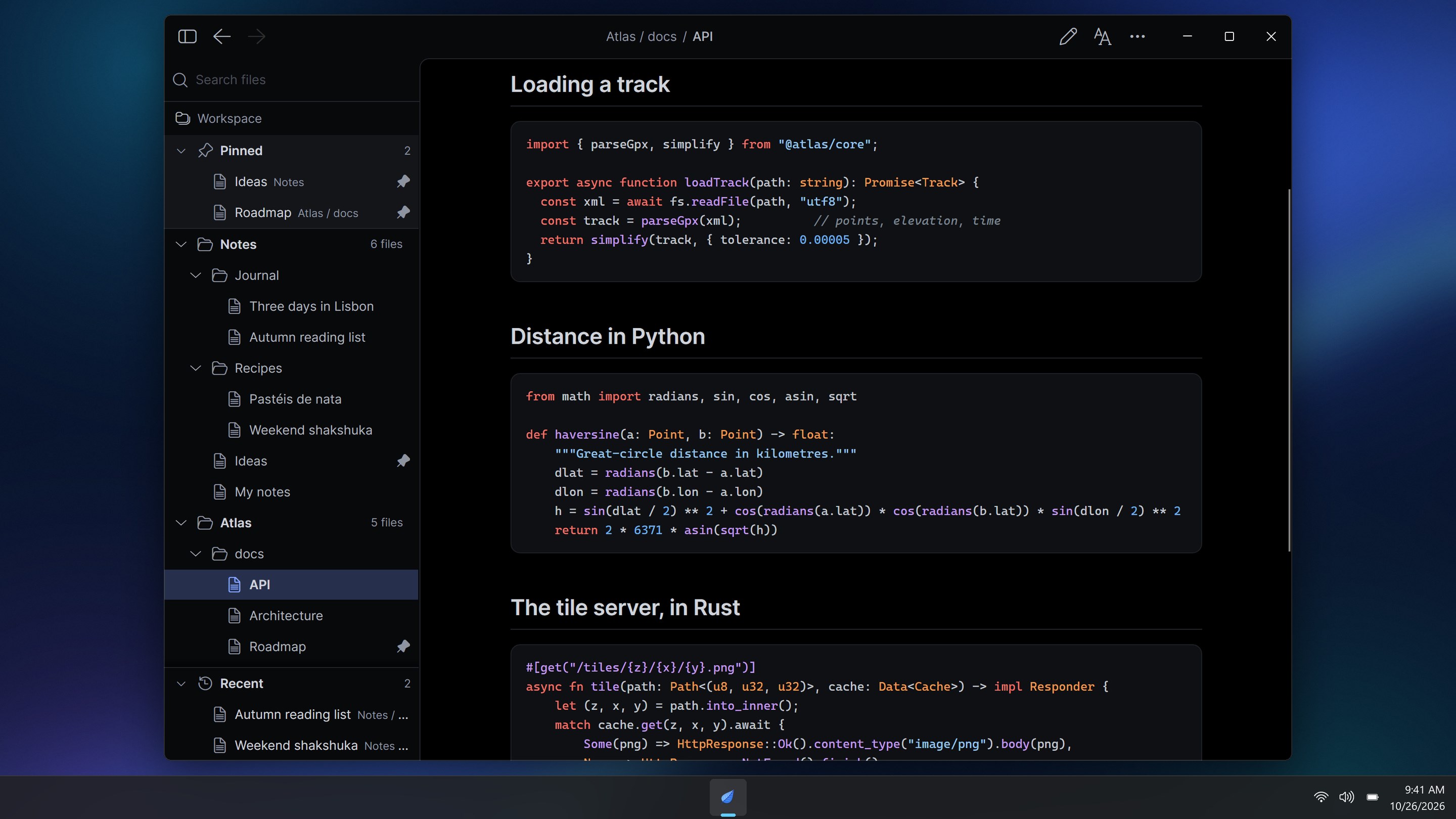This screenshot has height=819, width=1456.
Task: Open edit mode with the pencil icon
Action: click(x=1068, y=37)
